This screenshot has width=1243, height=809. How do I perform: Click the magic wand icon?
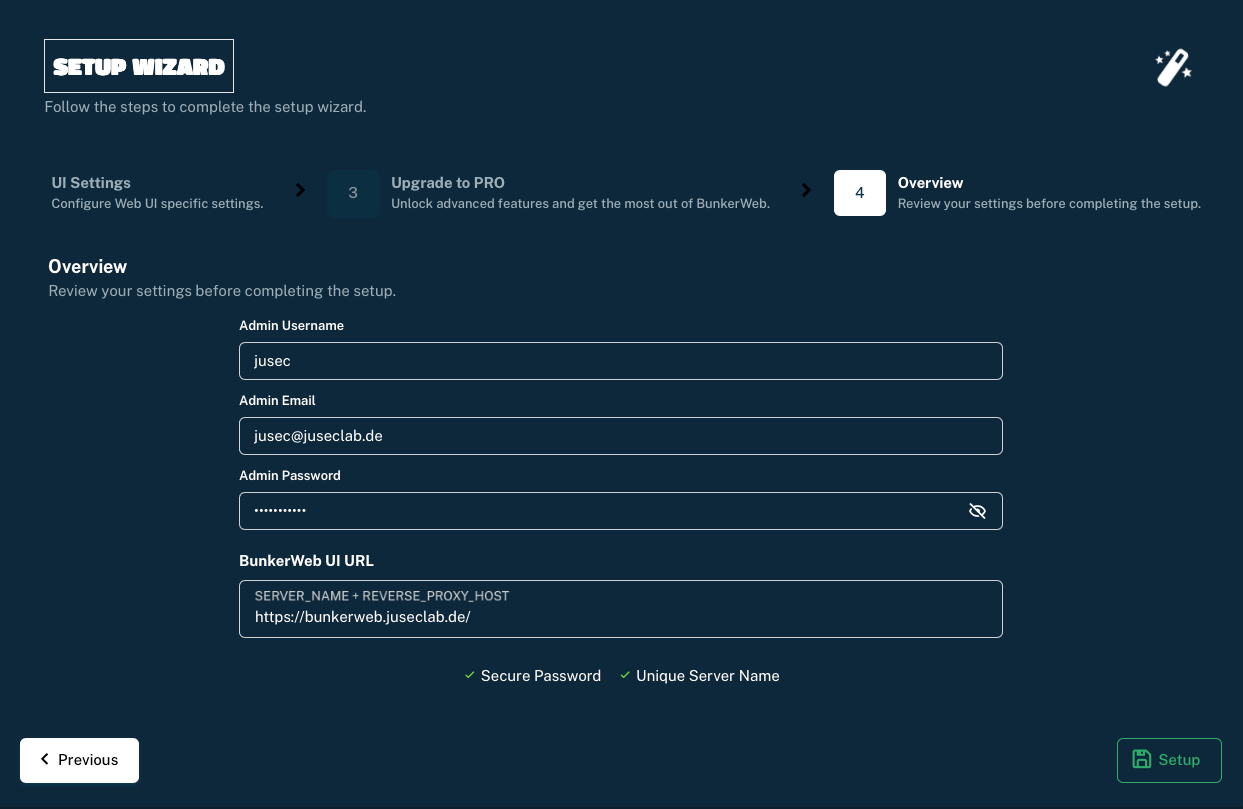pyautogui.click(x=1173, y=68)
